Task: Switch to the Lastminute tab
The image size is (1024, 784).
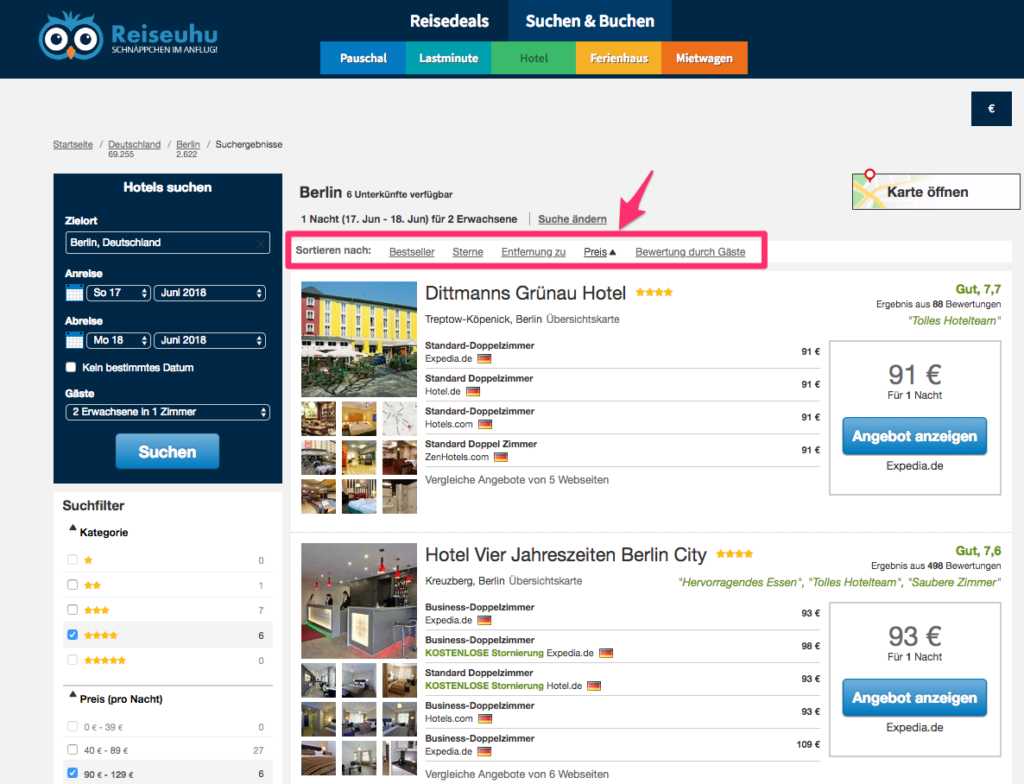Action: click(448, 58)
